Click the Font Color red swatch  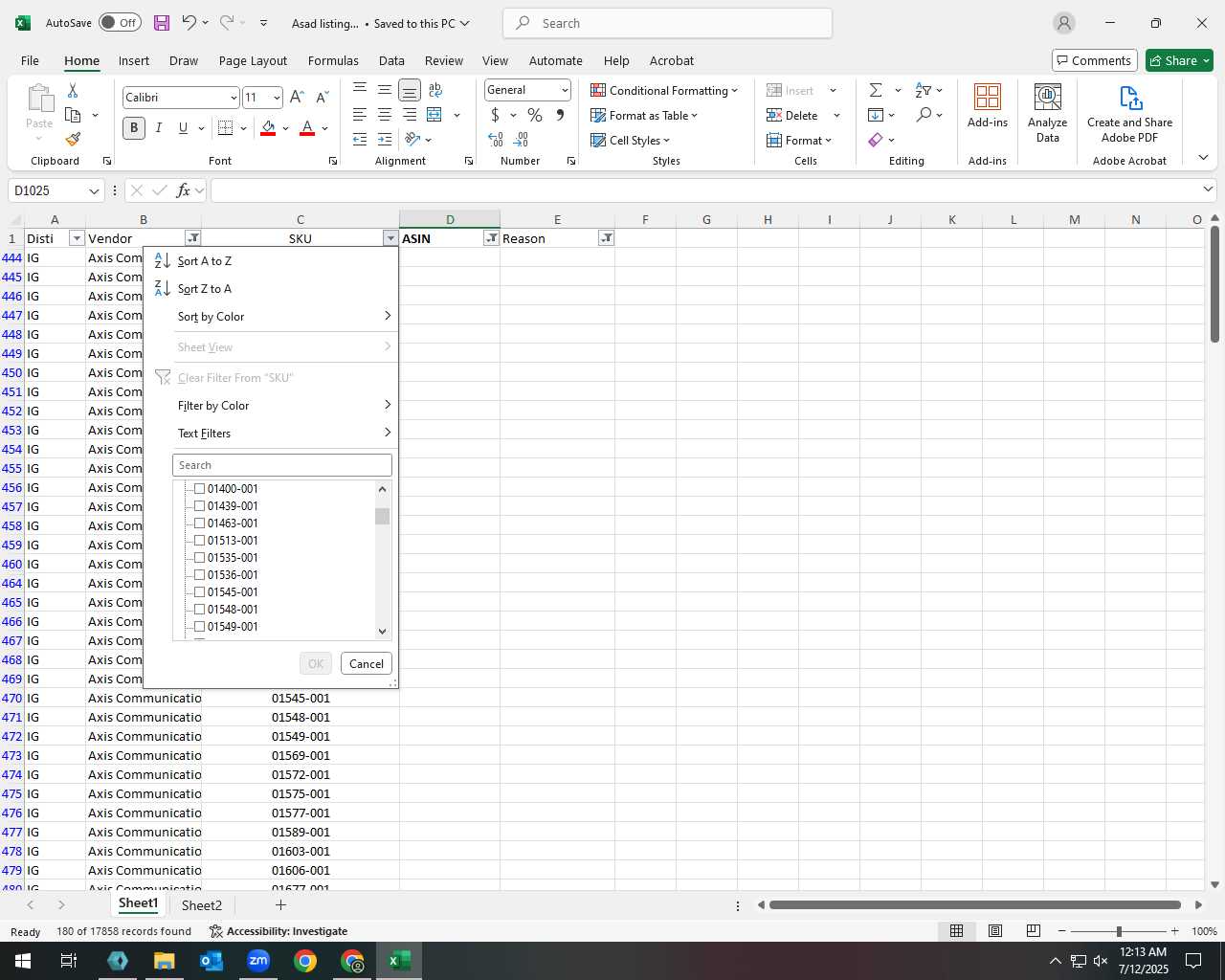click(307, 127)
